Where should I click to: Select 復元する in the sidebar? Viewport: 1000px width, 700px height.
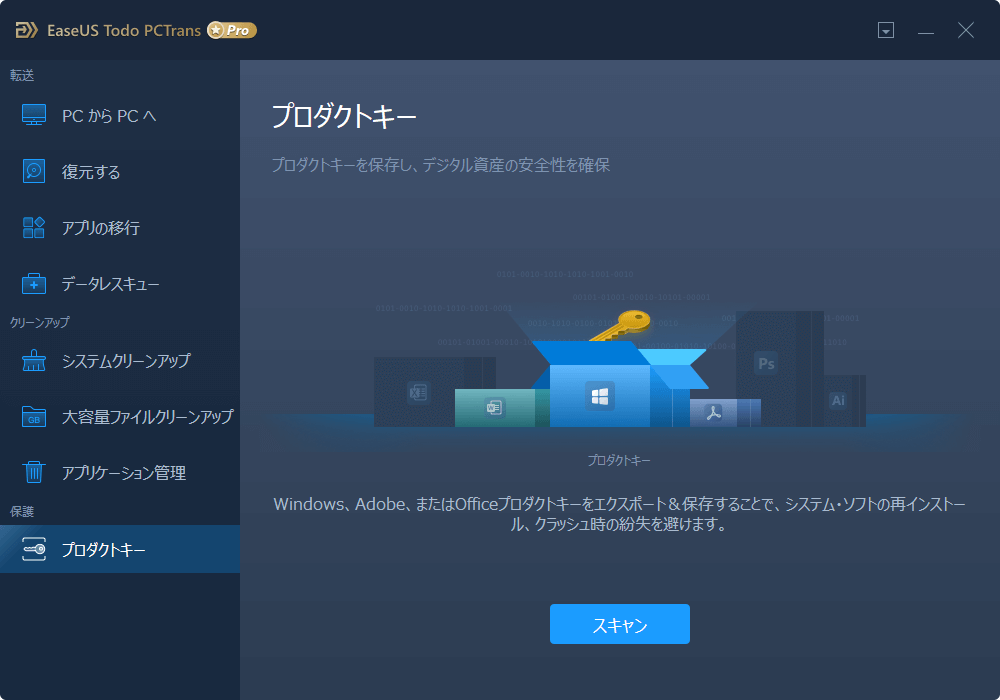click(x=120, y=171)
